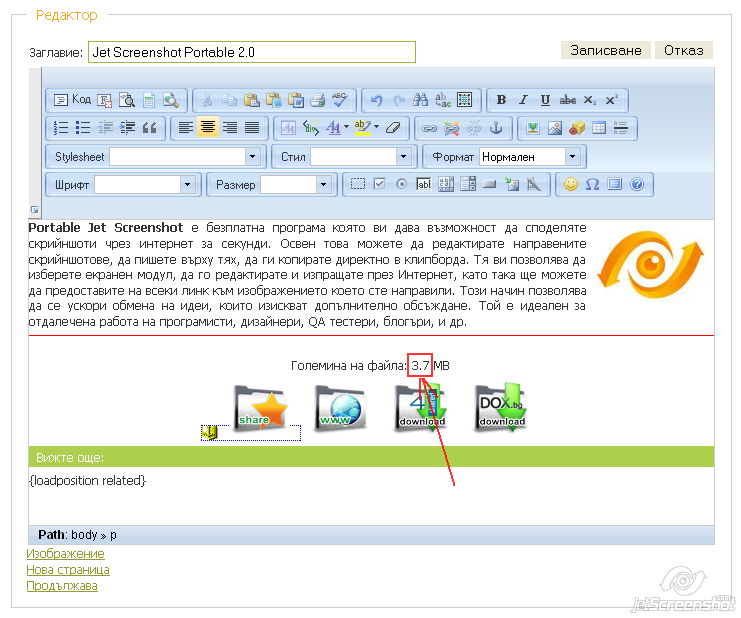Apply blockquote formatting
The height and width of the screenshot is (618, 741).
149,128
